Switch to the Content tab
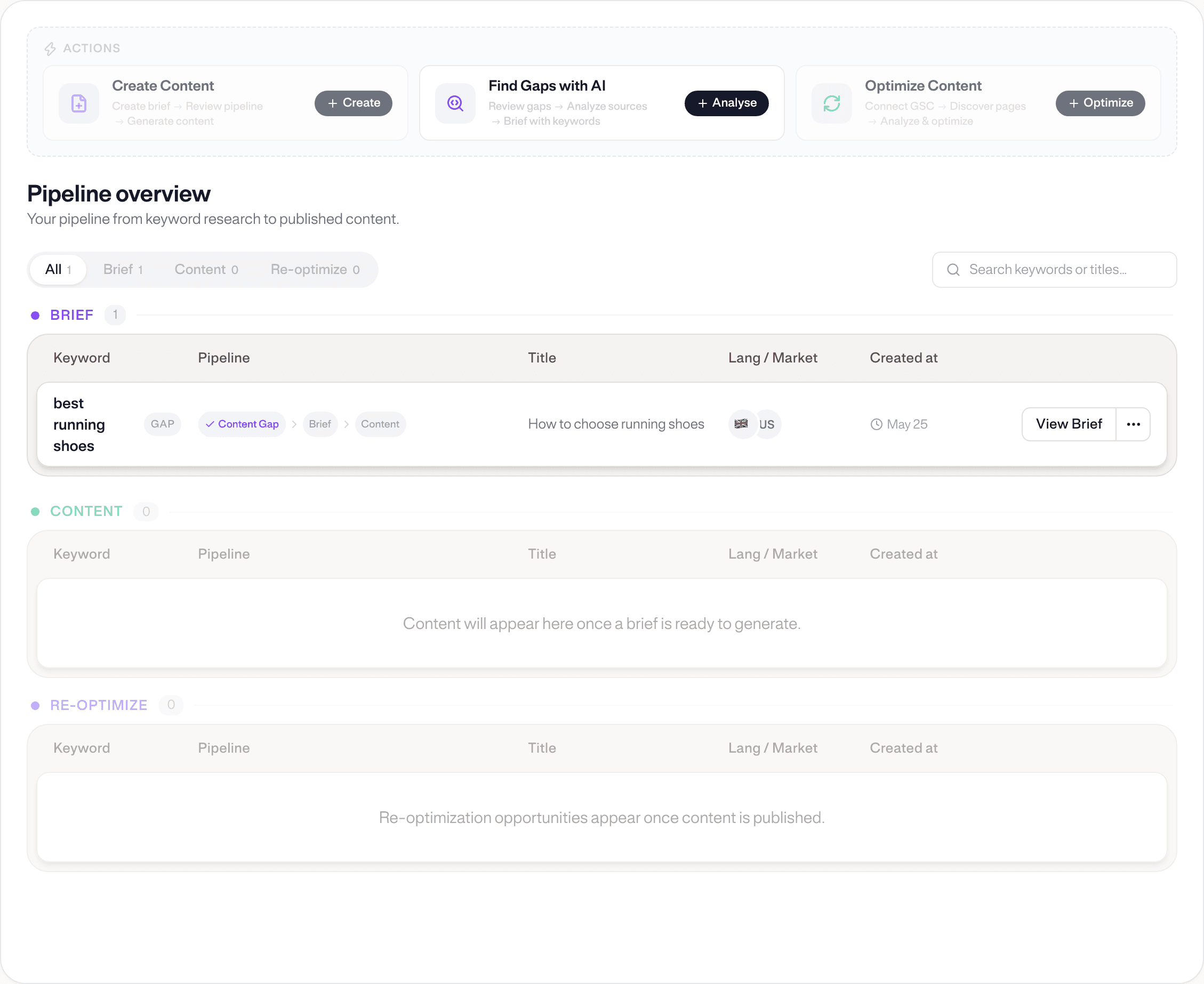The image size is (1204, 984). [206, 270]
